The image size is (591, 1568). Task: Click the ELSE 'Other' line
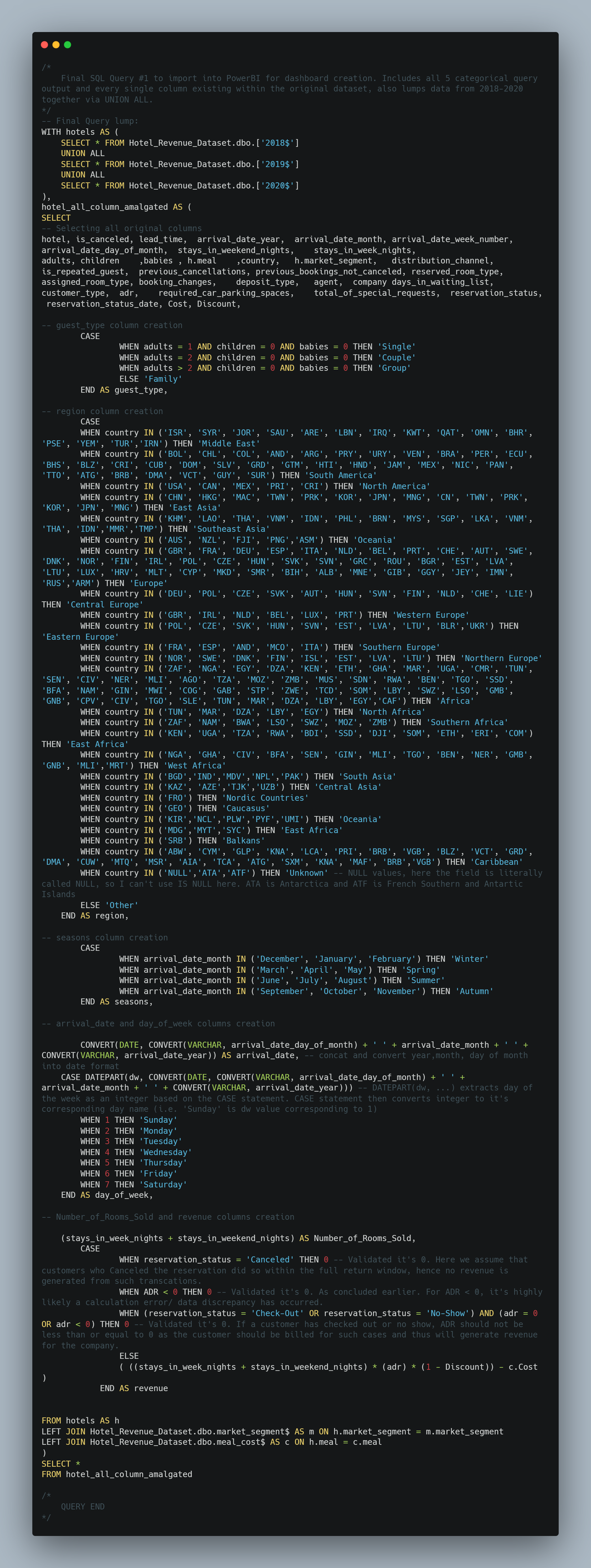pyautogui.click(x=110, y=905)
